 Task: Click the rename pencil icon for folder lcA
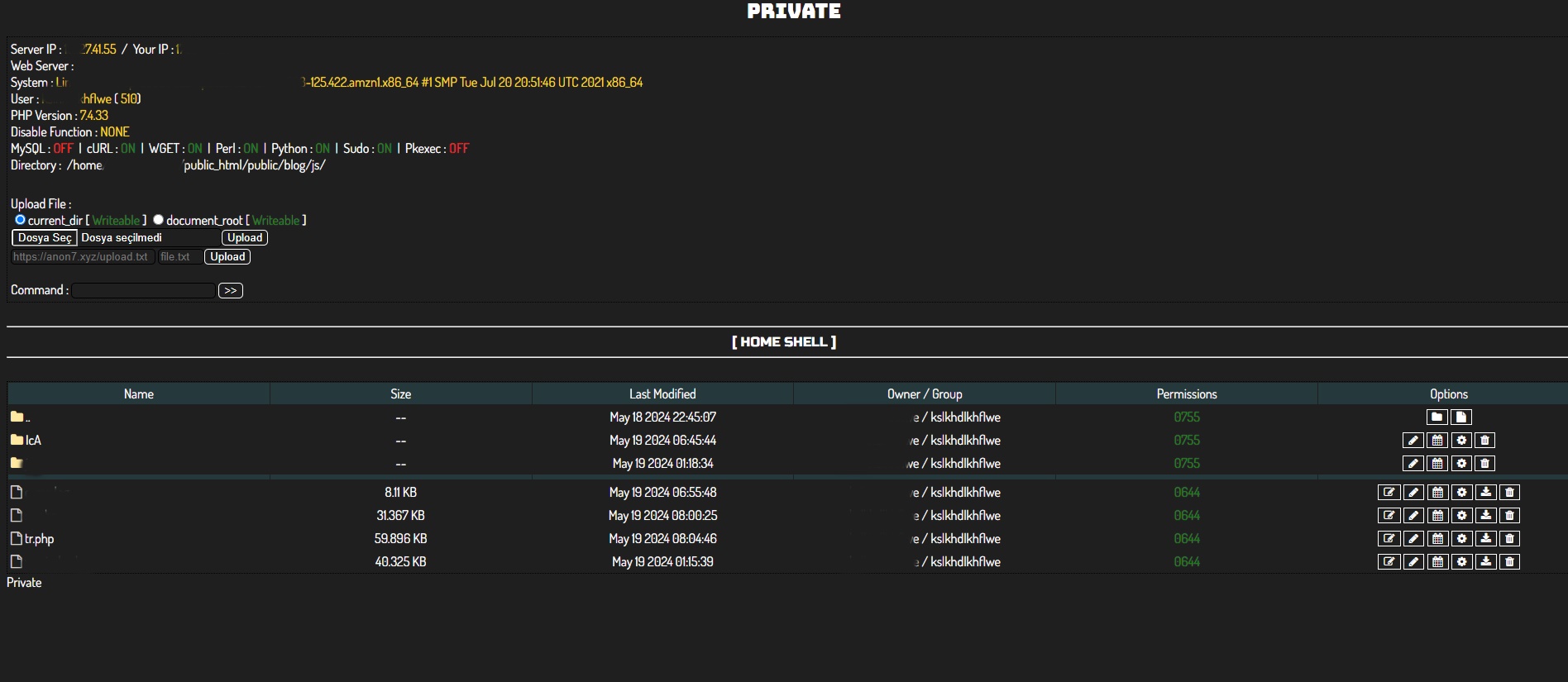pyautogui.click(x=1413, y=441)
